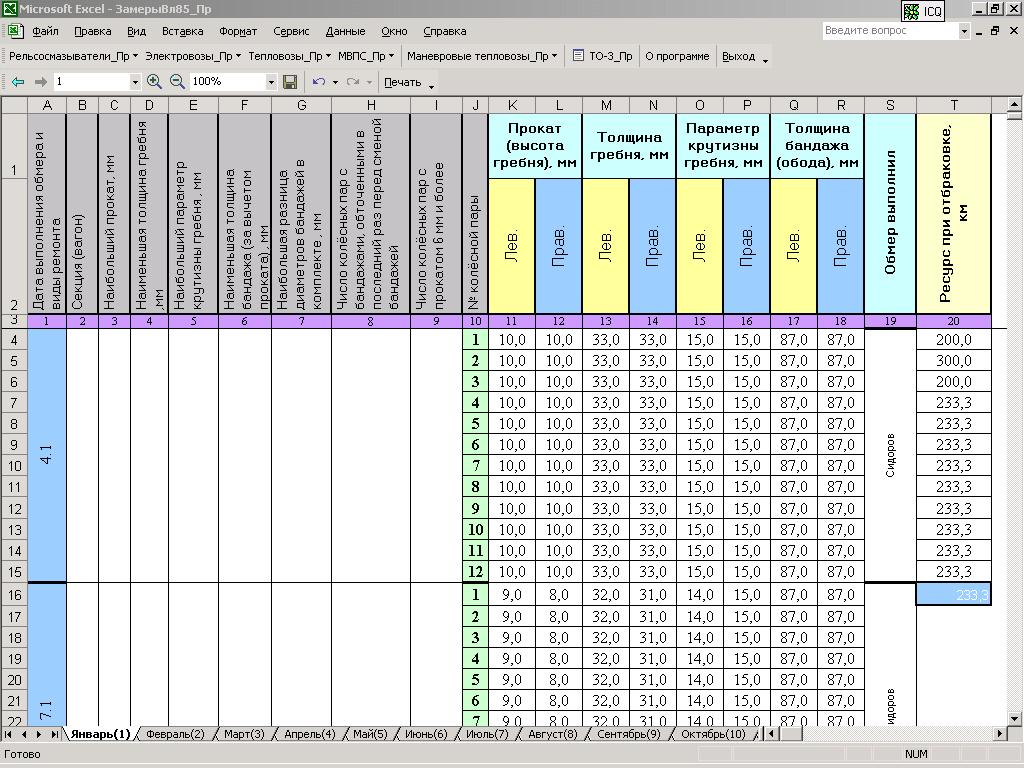Save the workbook with the floppy disk icon
Image resolution: width=1024 pixels, height=768 pixels.
290,82
